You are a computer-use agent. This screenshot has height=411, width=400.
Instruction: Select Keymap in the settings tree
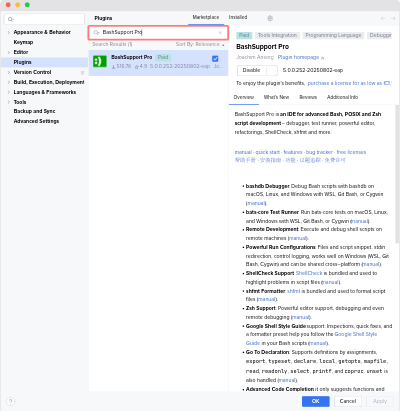pyautogui.click(x=23, y=42)
